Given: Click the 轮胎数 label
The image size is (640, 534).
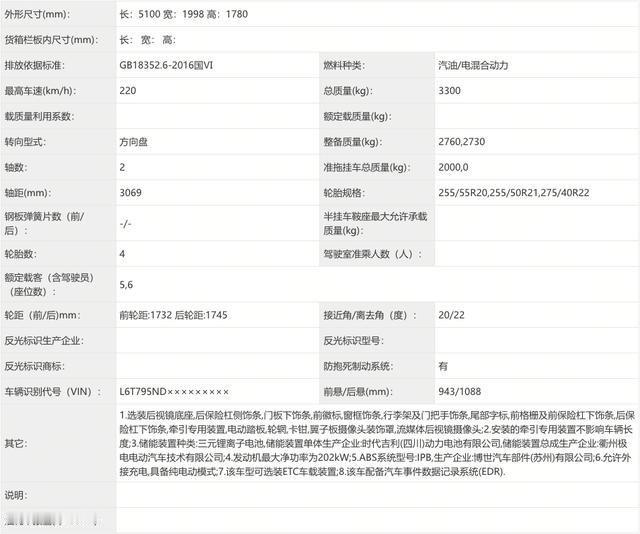Looking at the screenshot, I should (20, 254).
